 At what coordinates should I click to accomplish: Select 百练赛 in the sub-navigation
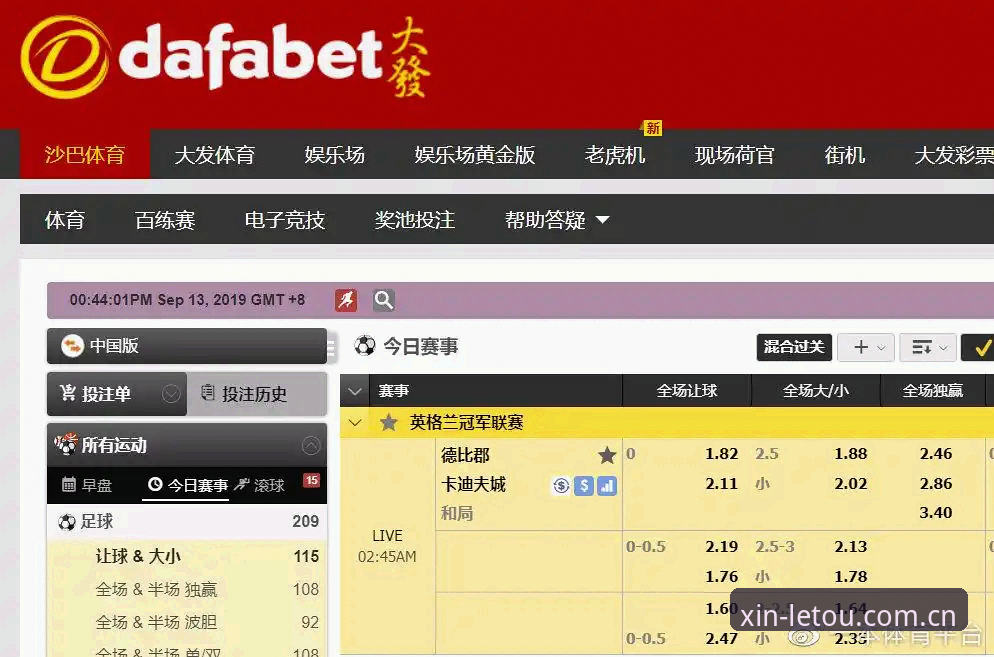click(x=165, y=220)
